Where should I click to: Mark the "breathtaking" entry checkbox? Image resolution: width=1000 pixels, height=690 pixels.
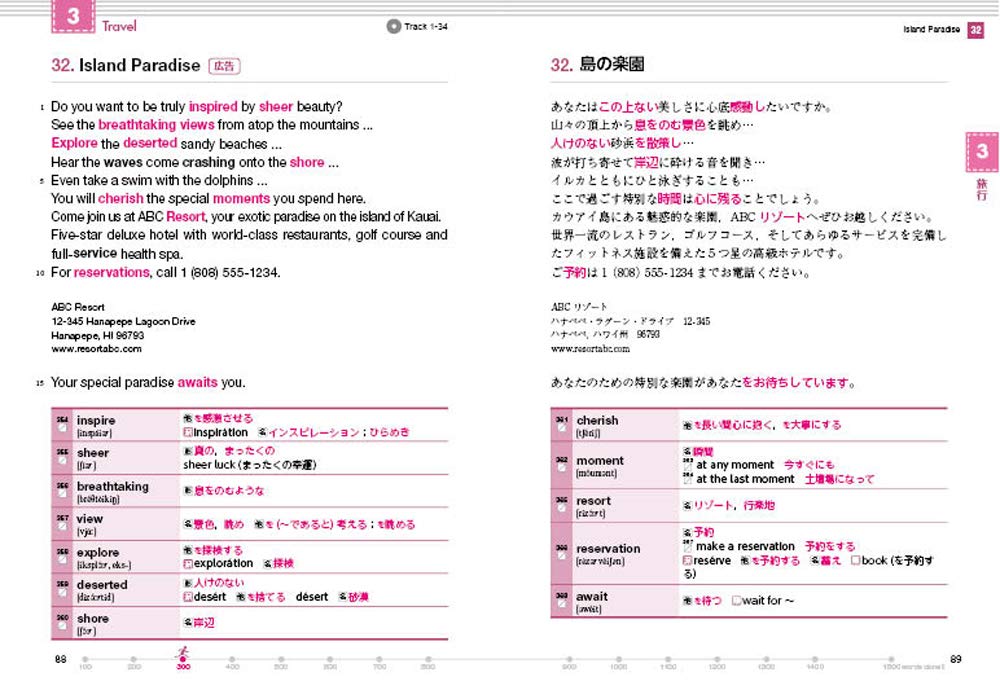[62, 494]
